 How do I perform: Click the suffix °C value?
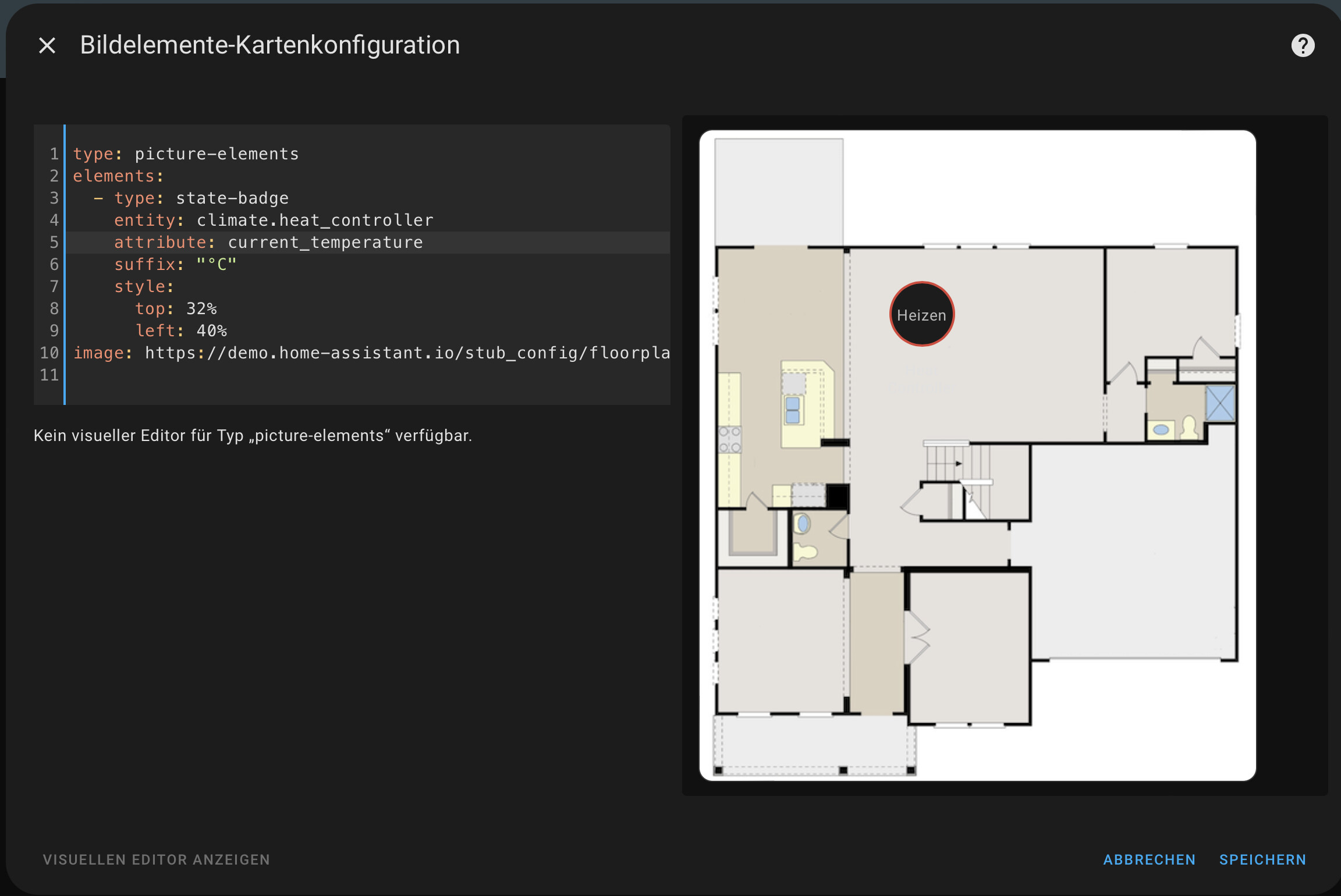[217, 264]
